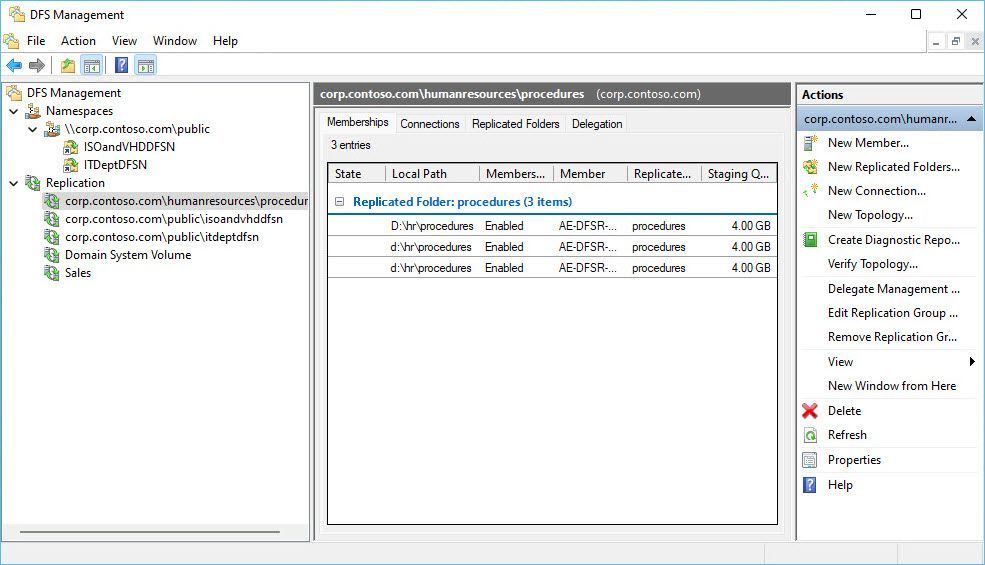Sort by the Staging Q... column header
The height and width of the screenshot is (565, 985).
[739, 174]
